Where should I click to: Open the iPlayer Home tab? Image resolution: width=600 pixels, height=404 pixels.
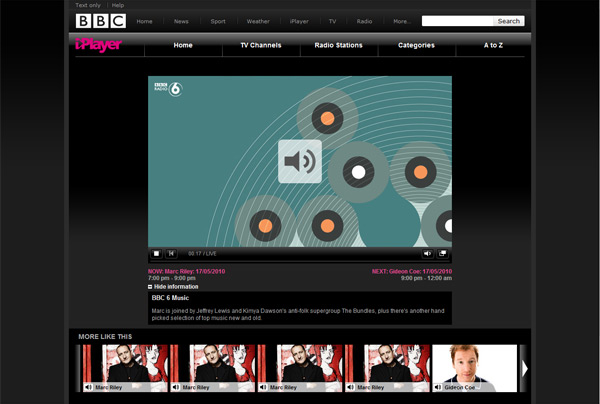(x=183, y=45)
